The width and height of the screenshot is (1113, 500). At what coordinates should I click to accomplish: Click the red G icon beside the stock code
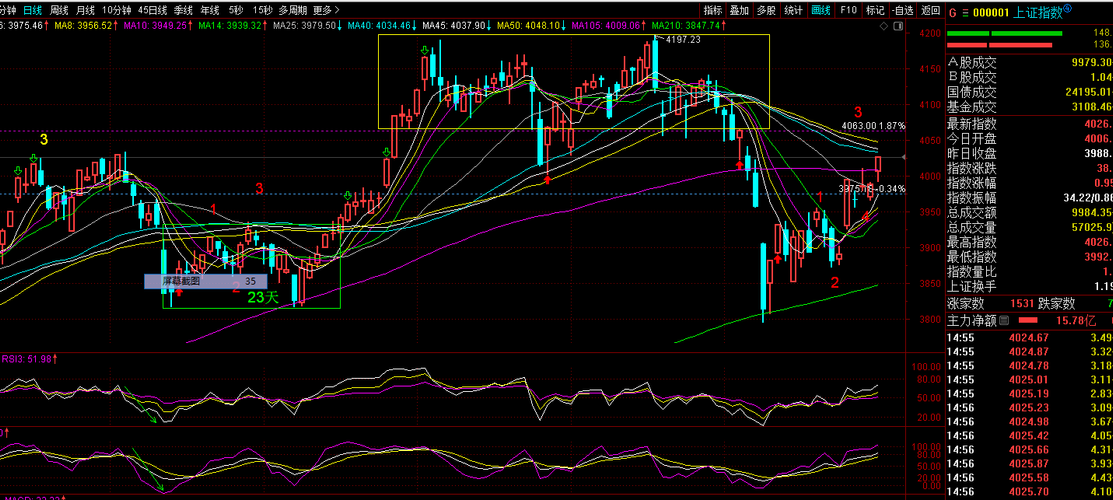[x=953, y=11]
